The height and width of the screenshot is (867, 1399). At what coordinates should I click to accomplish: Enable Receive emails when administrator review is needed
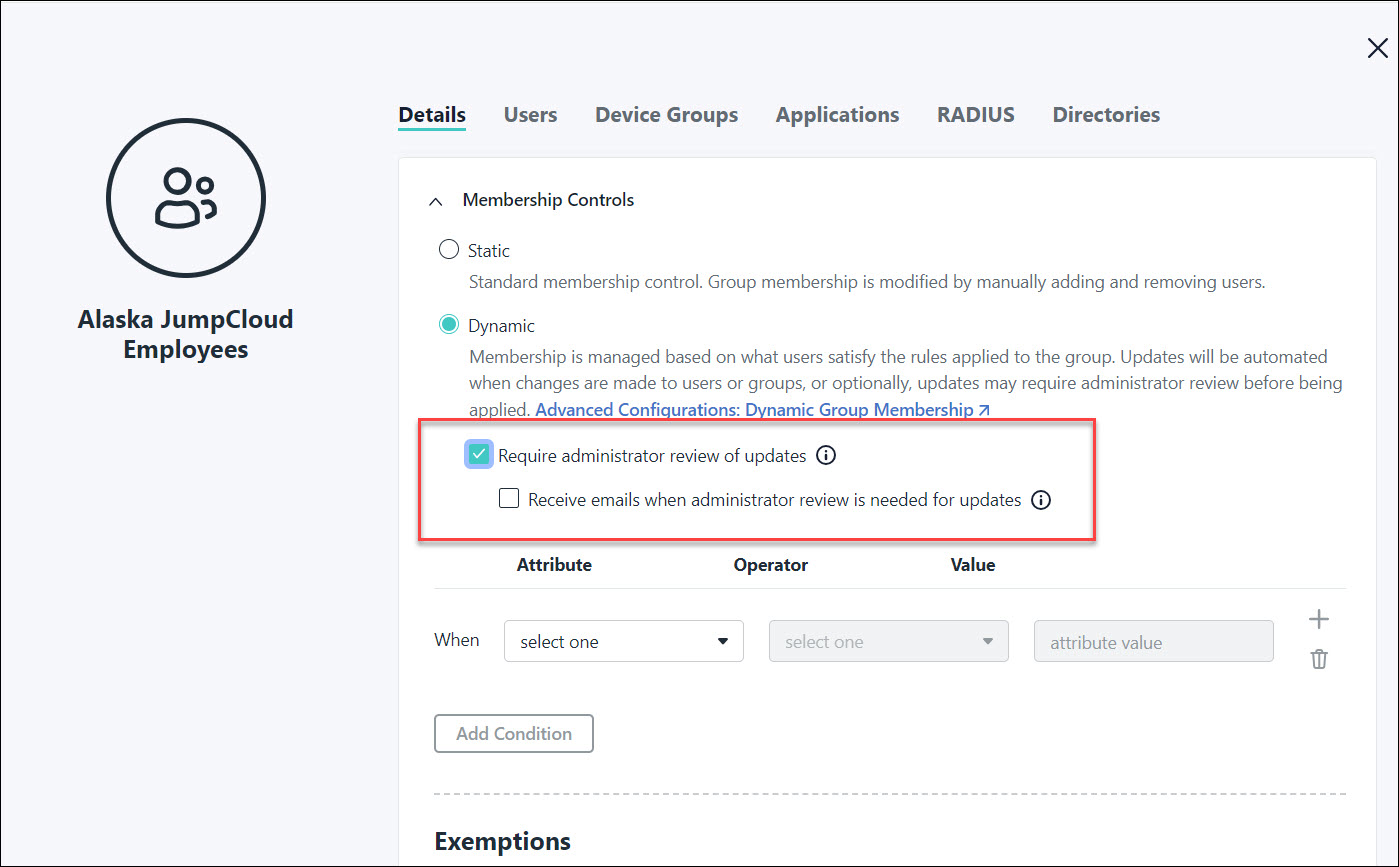(509, 498)
